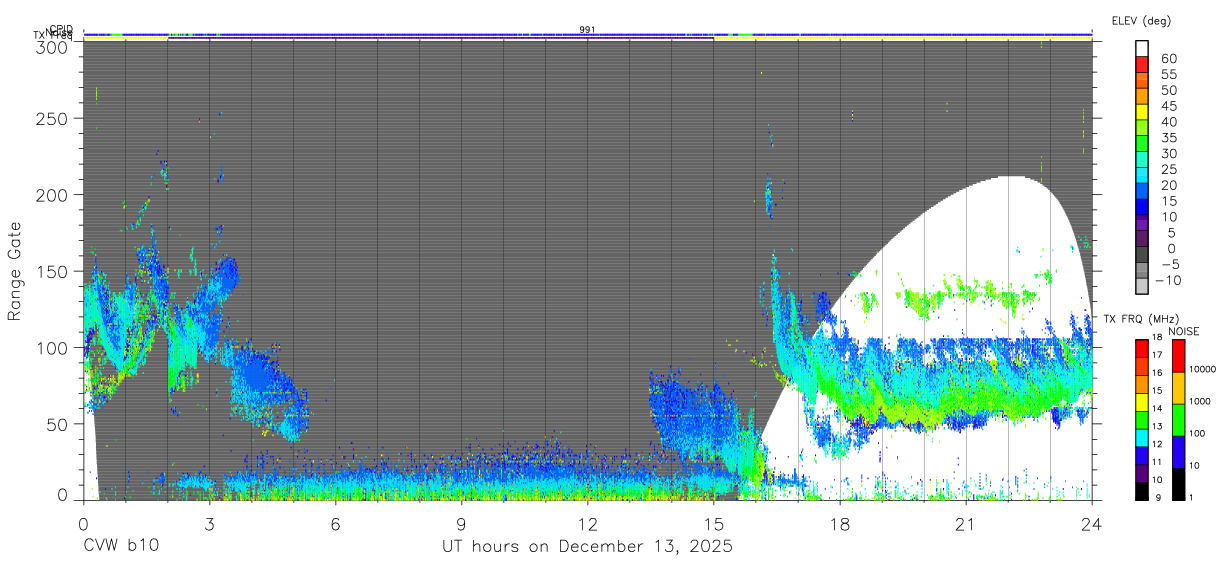
Task: Click the black 9–10 swatch in TX FRQ legend
Action: 1141,491
